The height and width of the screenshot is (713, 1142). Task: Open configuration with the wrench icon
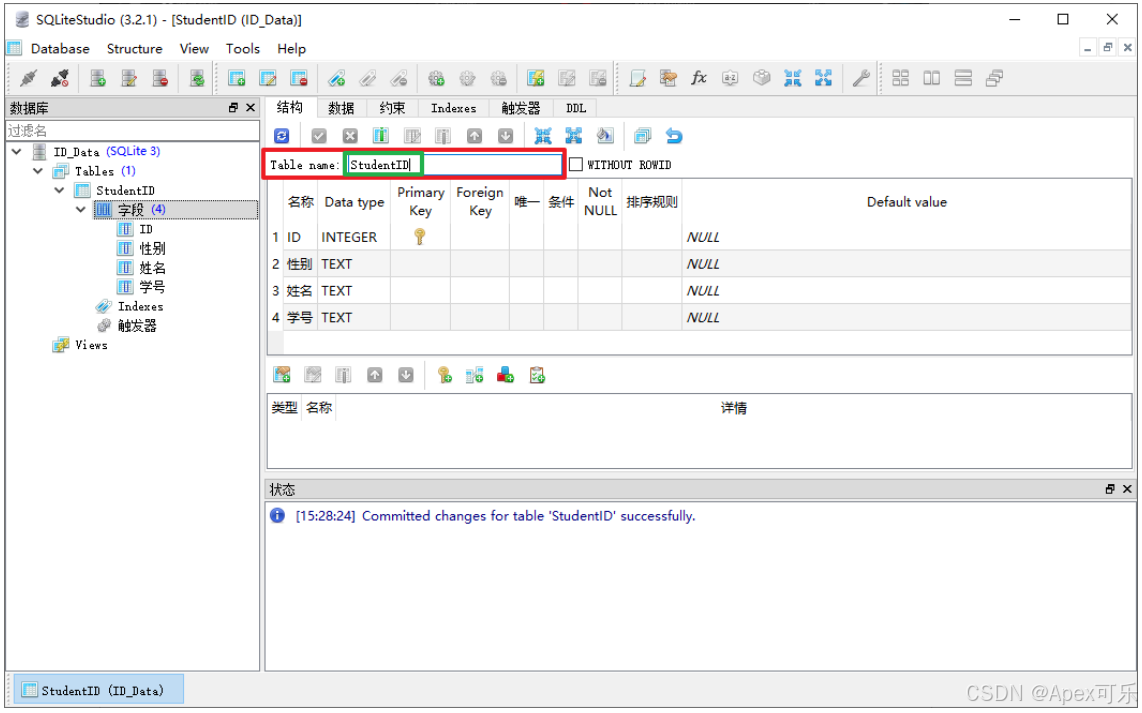pos(861,78)
